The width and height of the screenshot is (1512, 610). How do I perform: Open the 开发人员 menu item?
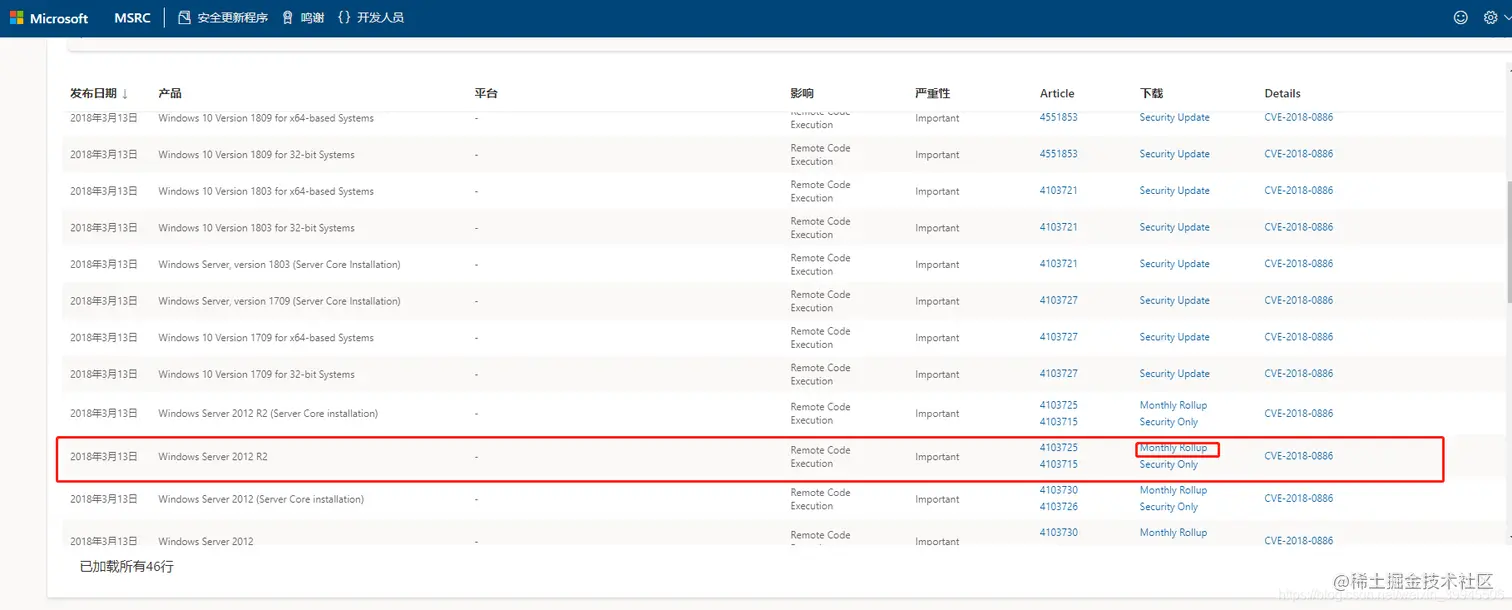click(371, 18)
